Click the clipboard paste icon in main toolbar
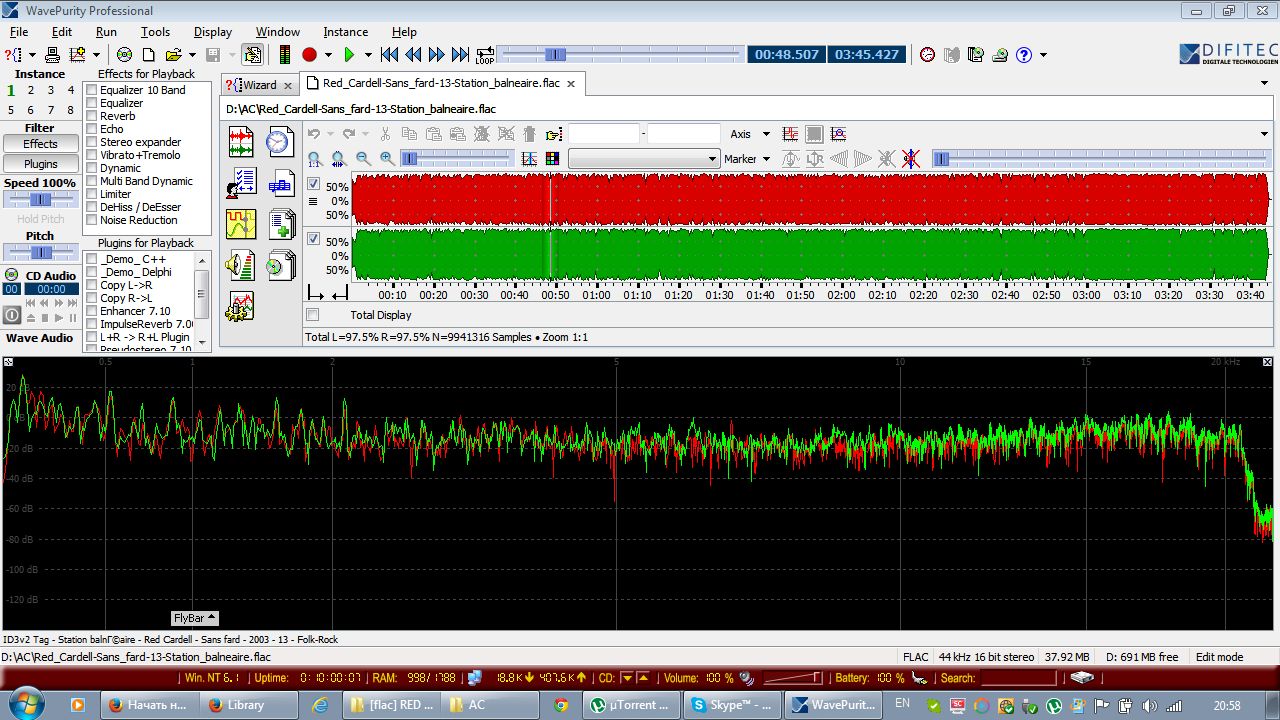The height and width of the screenshot is (720, 1280). coord(252,55)
